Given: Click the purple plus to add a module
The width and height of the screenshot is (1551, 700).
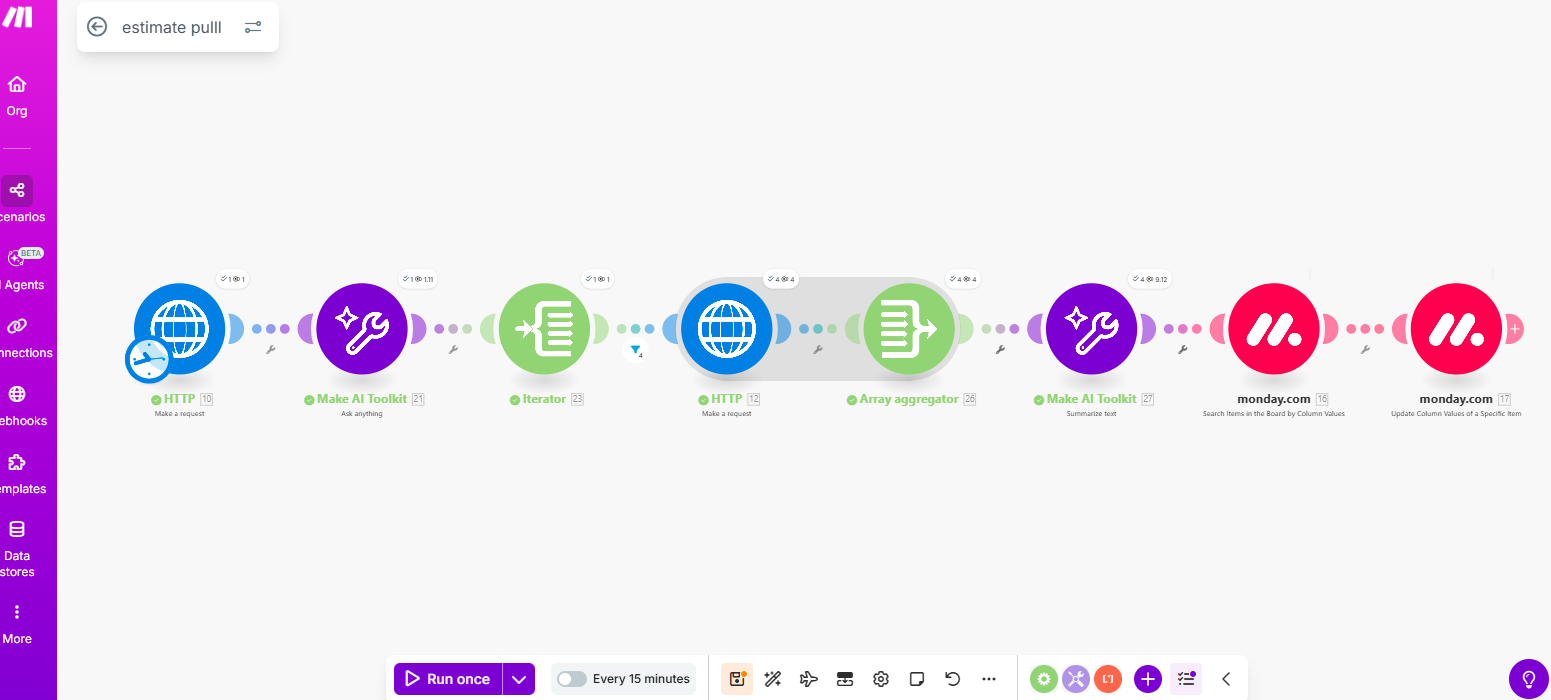Looking at the screenshot, I should click(1147, 678).
